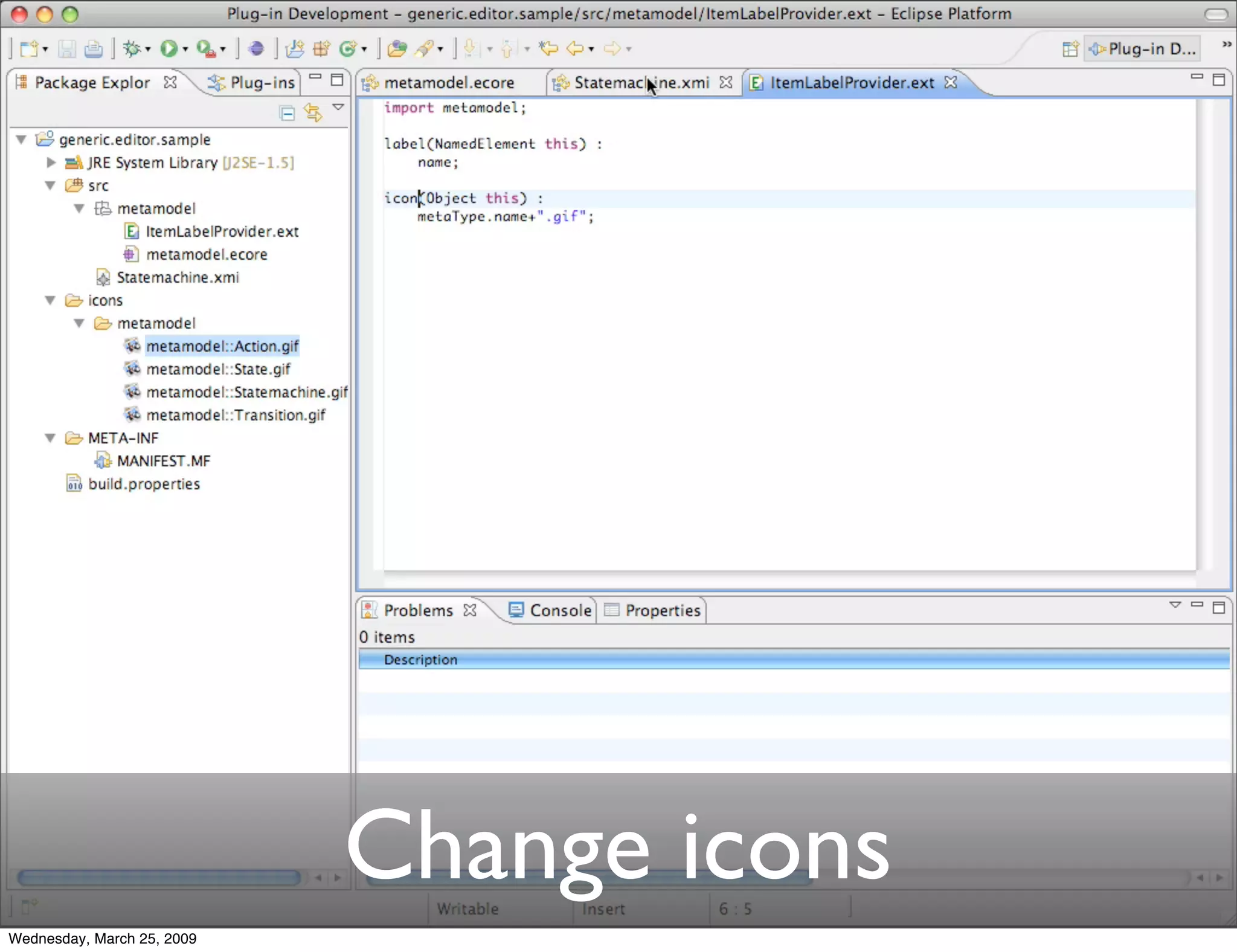Screen dimensions: 1237x952
Task: Open dropdown next to New wizard icon
Action: (45, 50)
